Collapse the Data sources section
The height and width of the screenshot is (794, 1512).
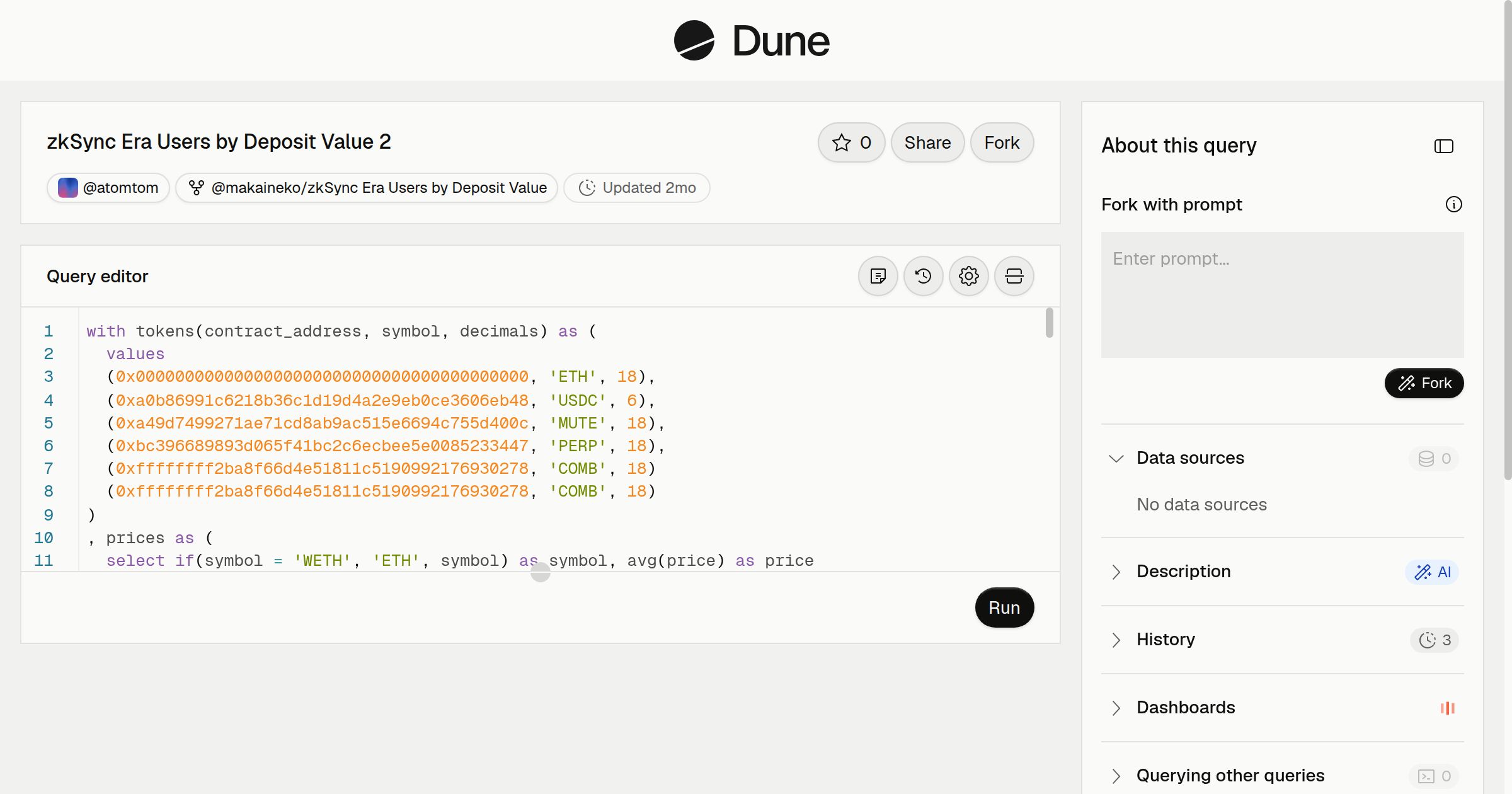[1116, 458]
